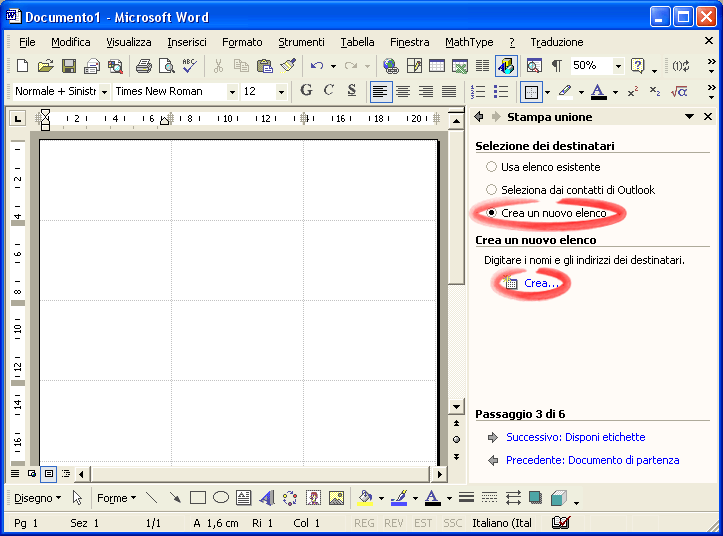This screenshot has width=723, height=536.
Task: Click the Insert Hyperlink globe icon
Action: coord(391,66)
